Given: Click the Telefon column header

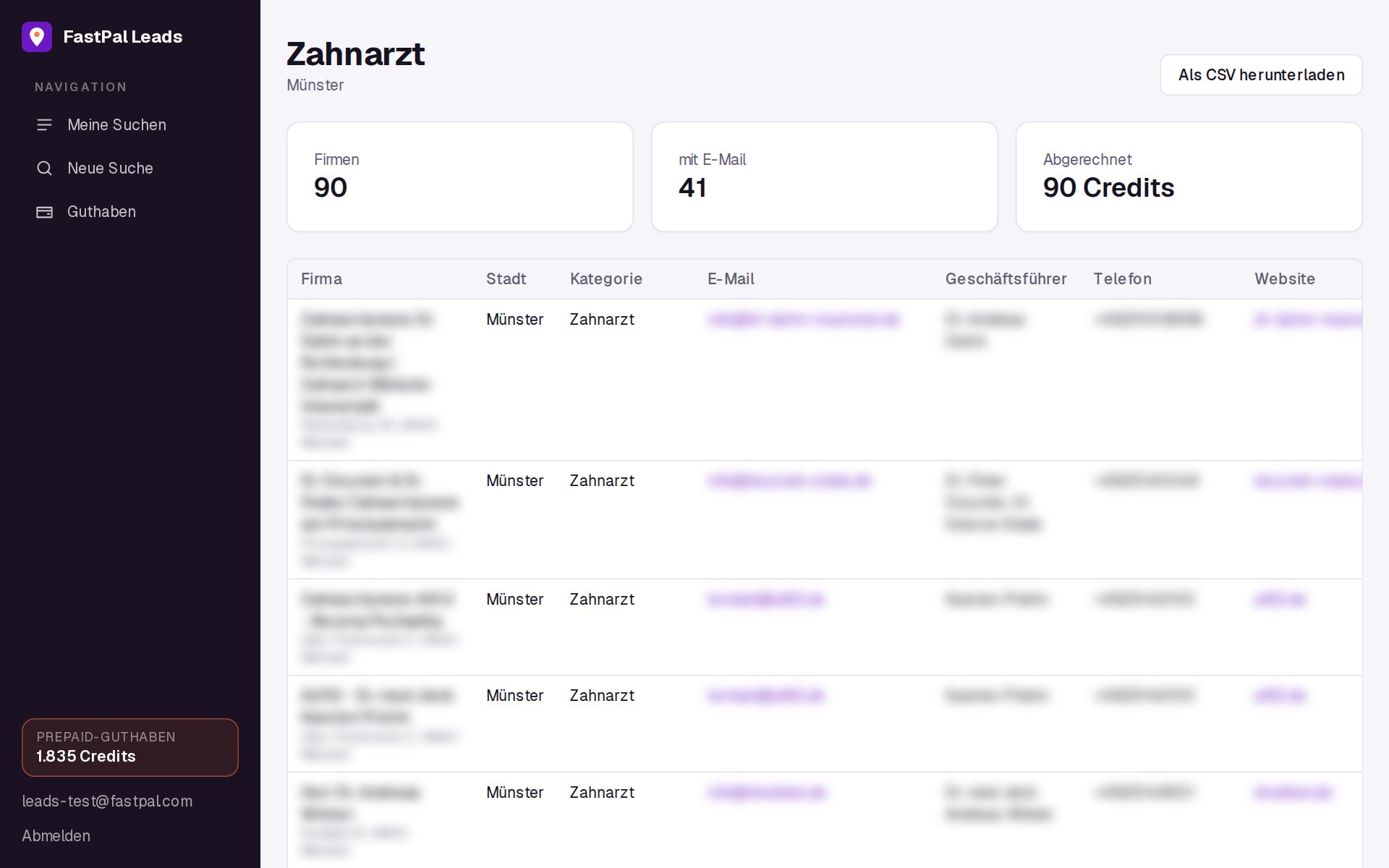Looking at the screenshot, I should (x=1122, y=279).
